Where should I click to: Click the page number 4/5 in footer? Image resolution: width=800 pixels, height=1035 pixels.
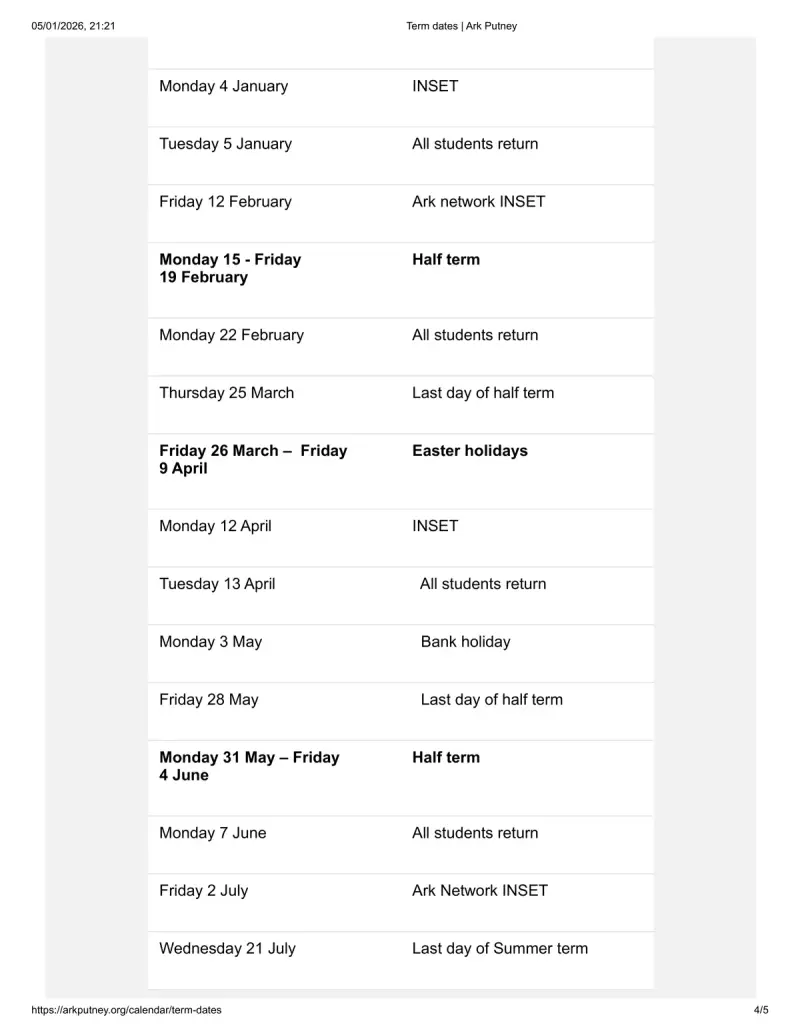[761, 1010]
